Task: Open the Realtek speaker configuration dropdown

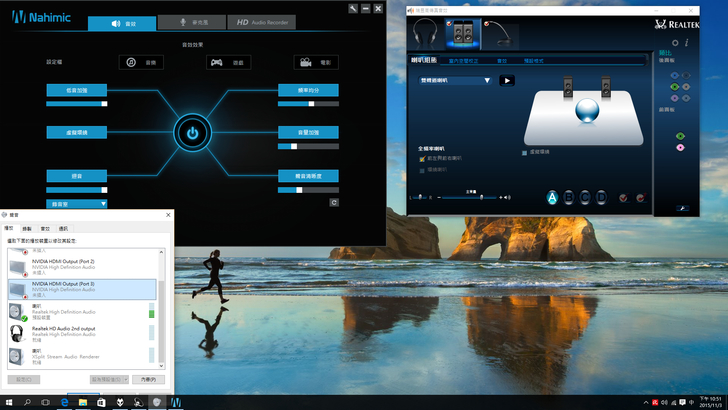Action: pos(487,80)
